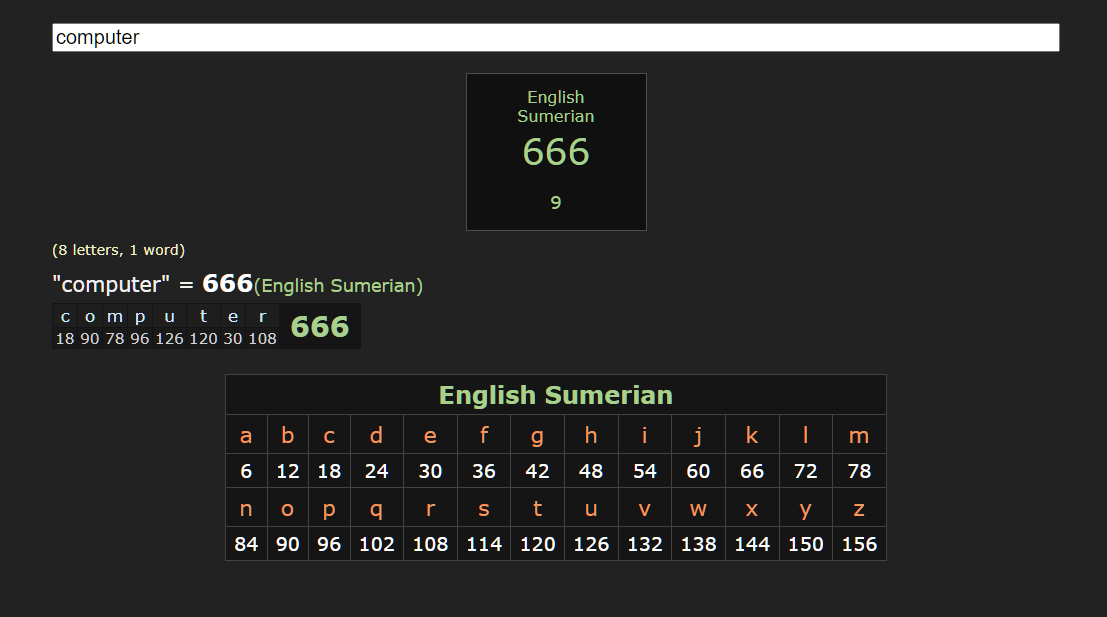Click letter "w" in the cipher table
Image resolution: width=1107 pixels, height=617 pixels.
coord(698,508)
